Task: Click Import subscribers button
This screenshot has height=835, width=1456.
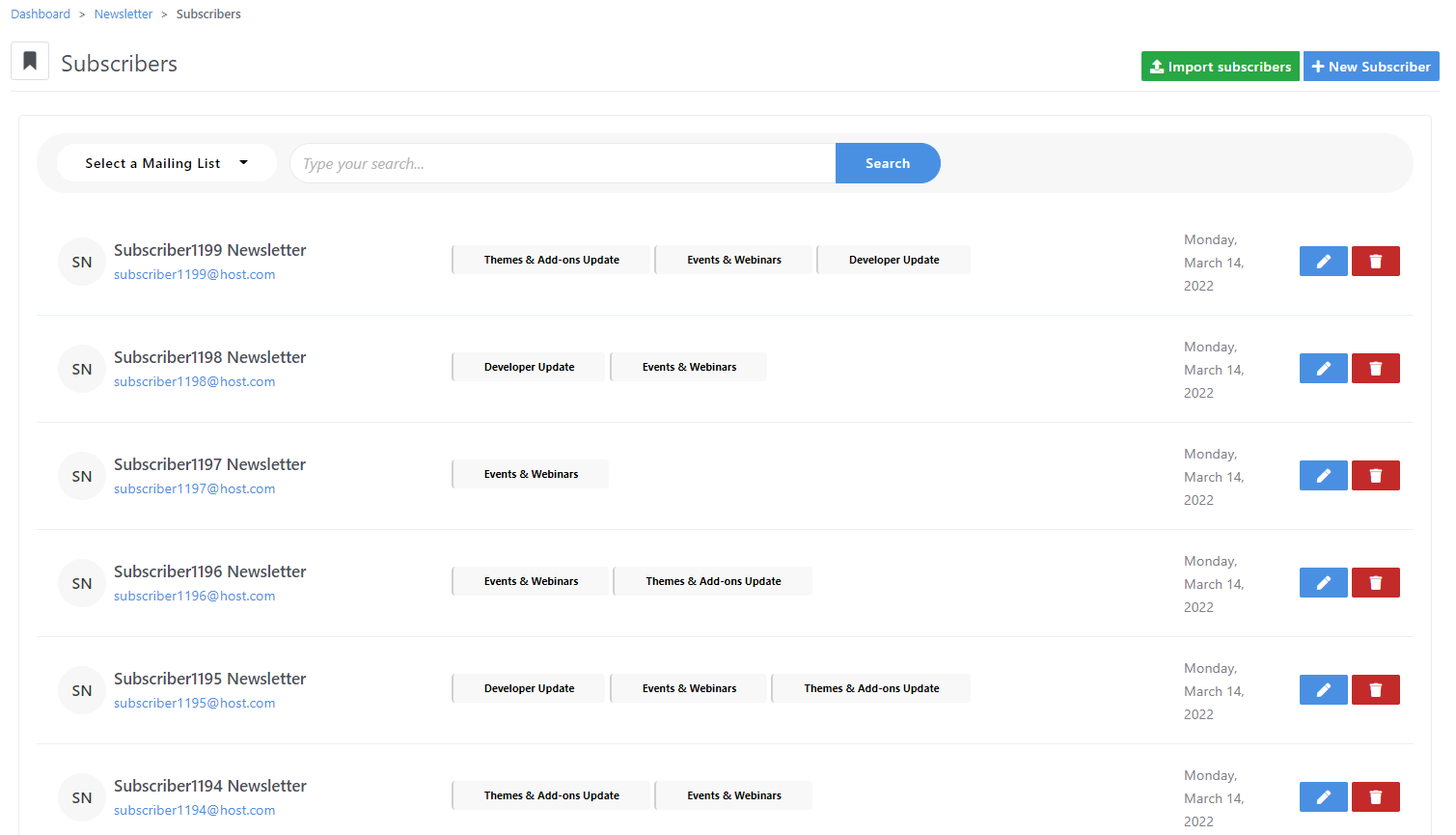Action: pos(1220,67)
